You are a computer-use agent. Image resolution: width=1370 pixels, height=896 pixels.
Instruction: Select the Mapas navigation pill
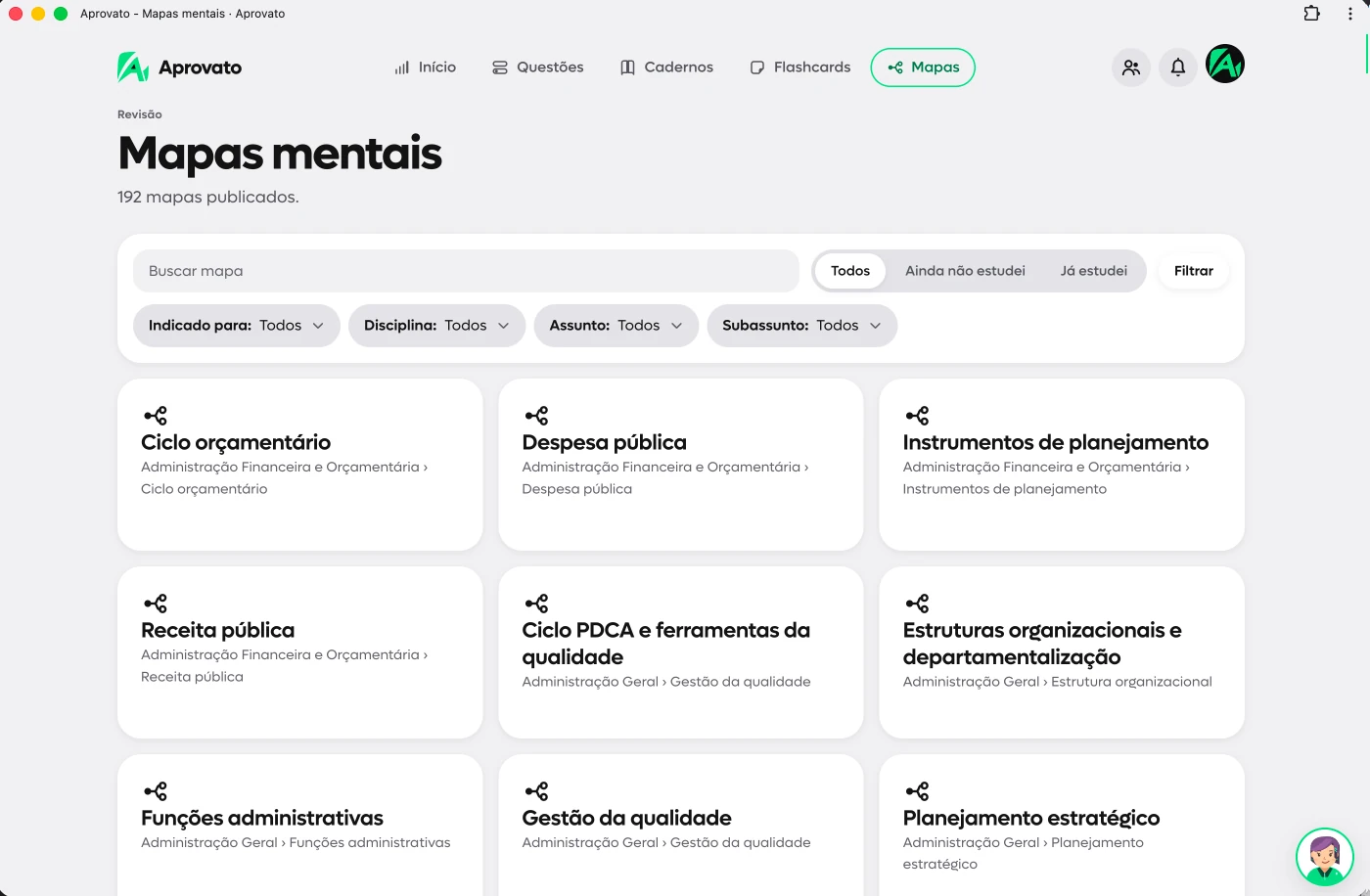(x=923, y=67)
